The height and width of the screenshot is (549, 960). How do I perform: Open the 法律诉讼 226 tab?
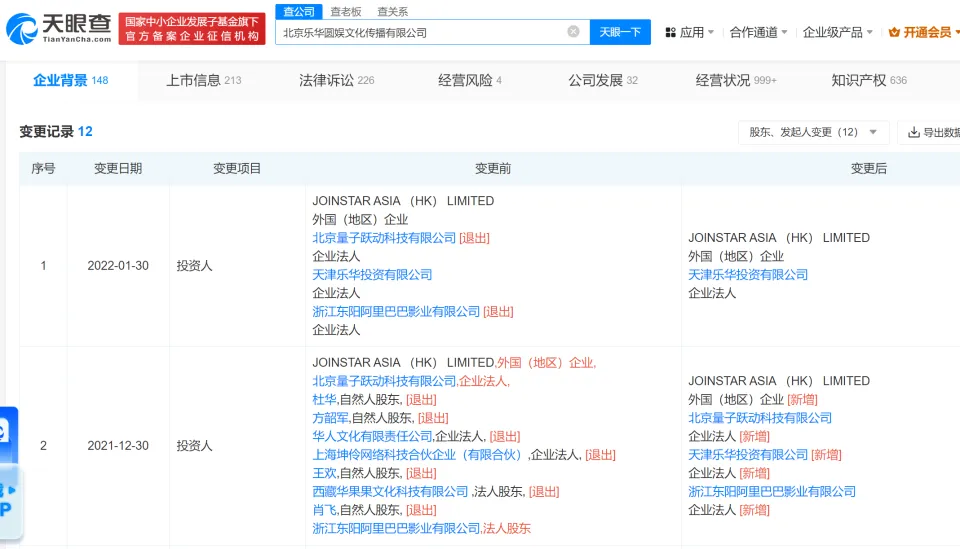(x=337, y=80)
